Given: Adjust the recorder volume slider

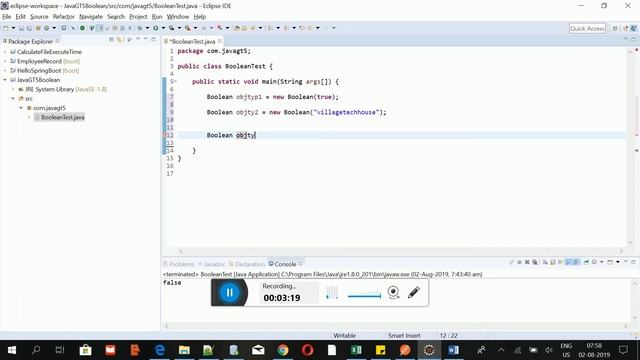Looking at the screenshot, I should (x=364, y=296).
